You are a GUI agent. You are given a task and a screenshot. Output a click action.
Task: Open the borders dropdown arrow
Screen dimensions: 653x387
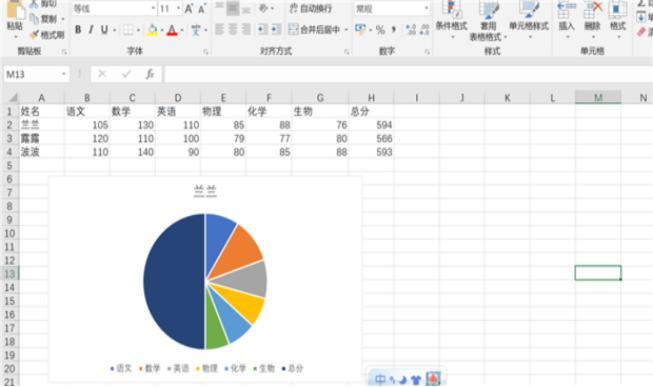click(x=139, y=30)
